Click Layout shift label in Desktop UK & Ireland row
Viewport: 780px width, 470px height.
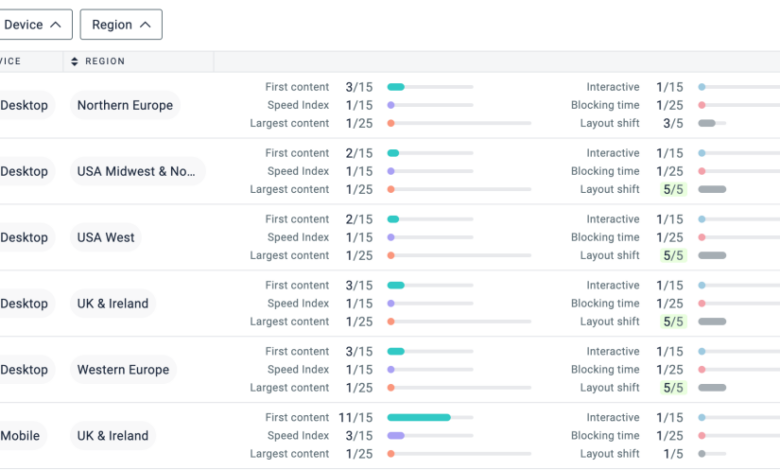(609, 322)
